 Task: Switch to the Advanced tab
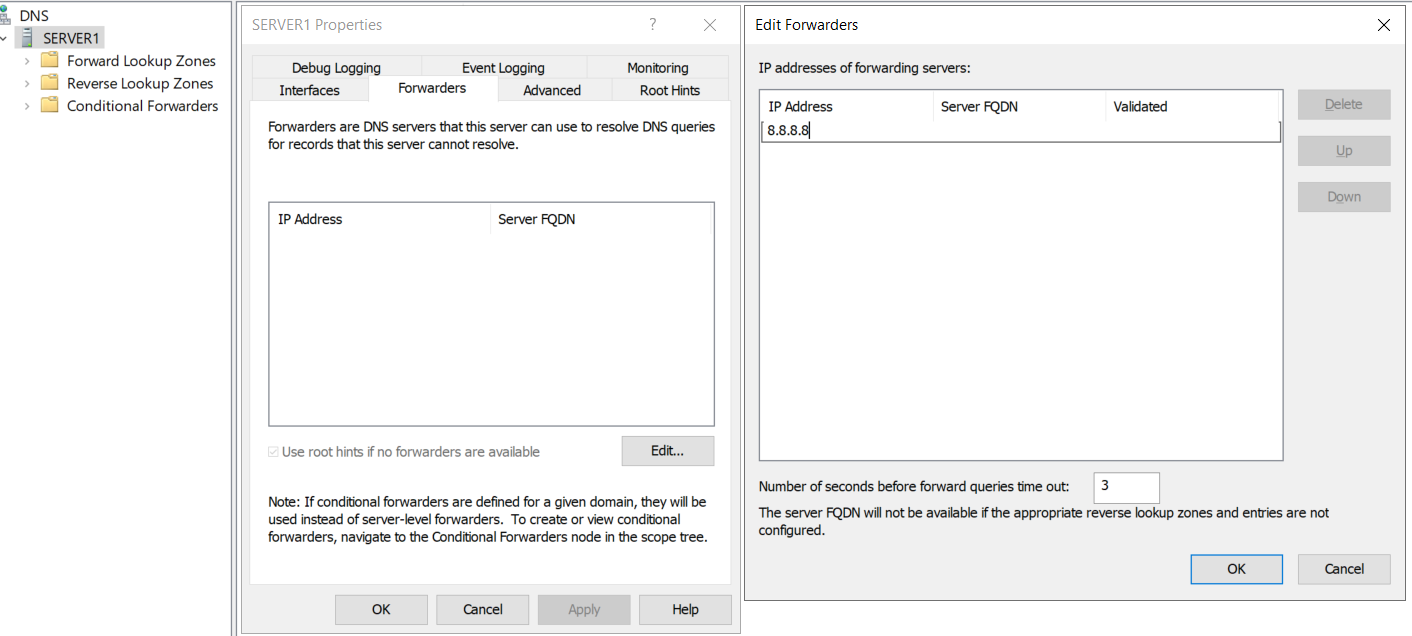pyautogui.click(x=552, y=90)
